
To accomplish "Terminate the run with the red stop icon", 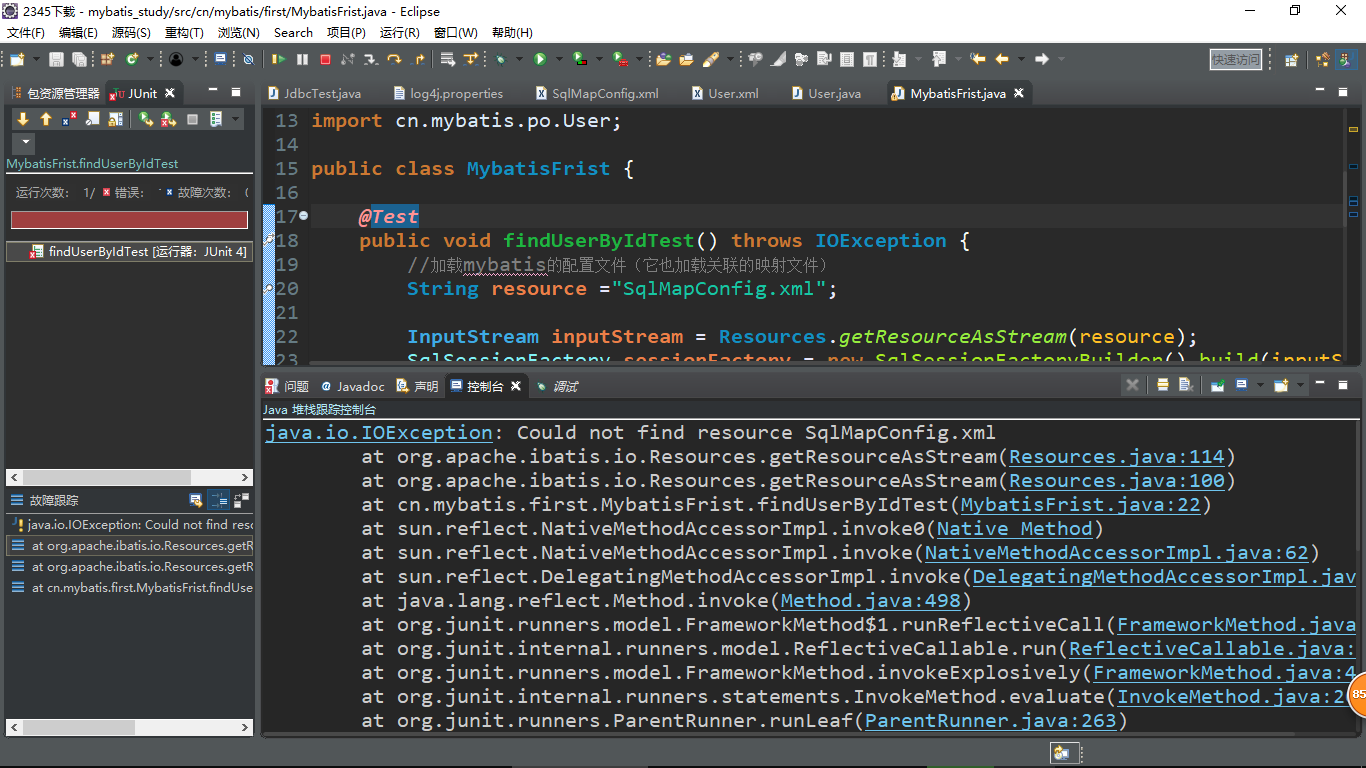I will 325,60.
